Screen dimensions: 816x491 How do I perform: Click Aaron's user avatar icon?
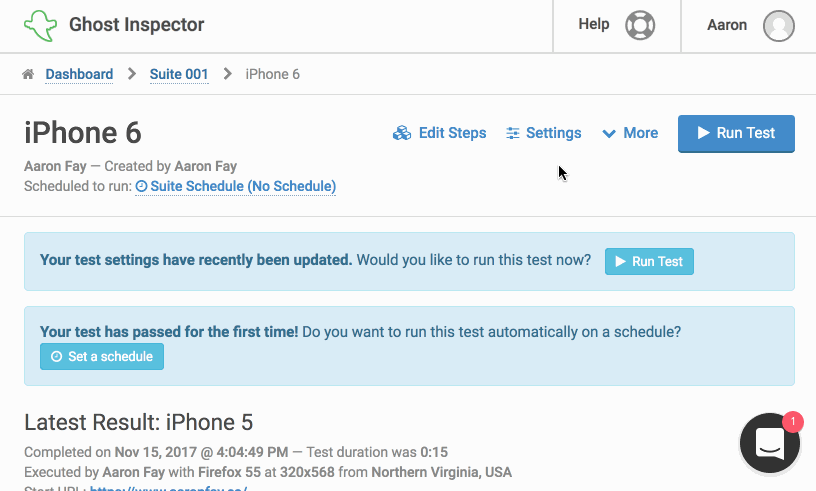click(779, 25)
